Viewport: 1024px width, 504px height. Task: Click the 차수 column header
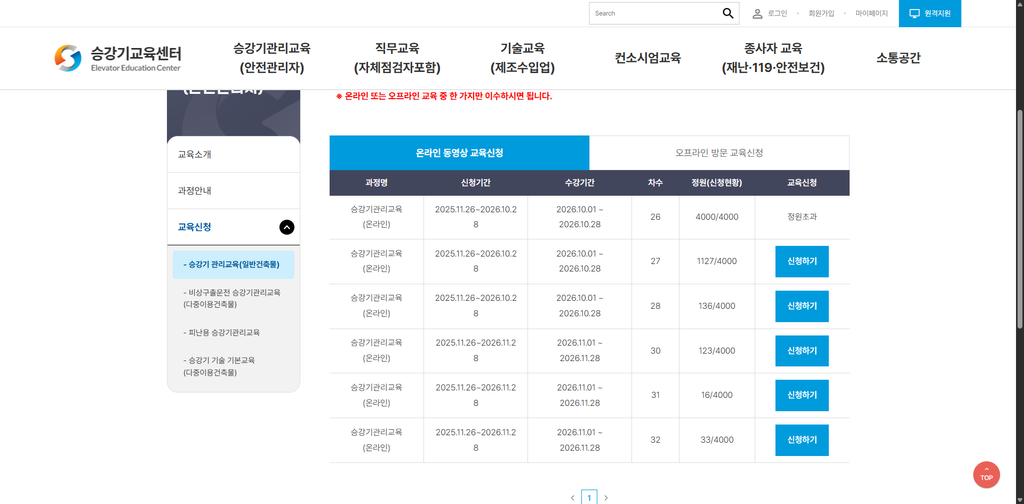tap(656, 183)
